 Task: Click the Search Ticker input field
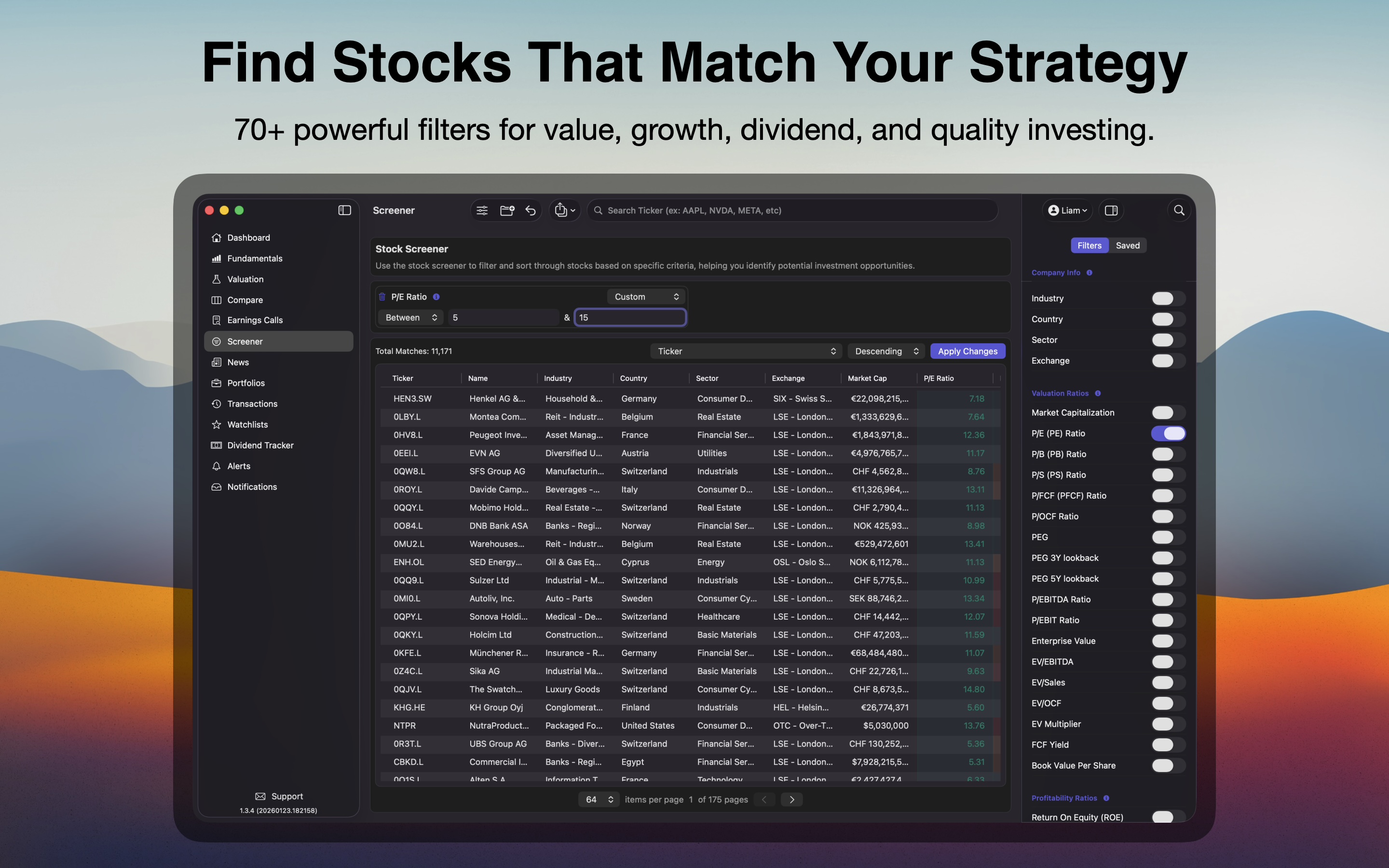[x=792, y=211]
